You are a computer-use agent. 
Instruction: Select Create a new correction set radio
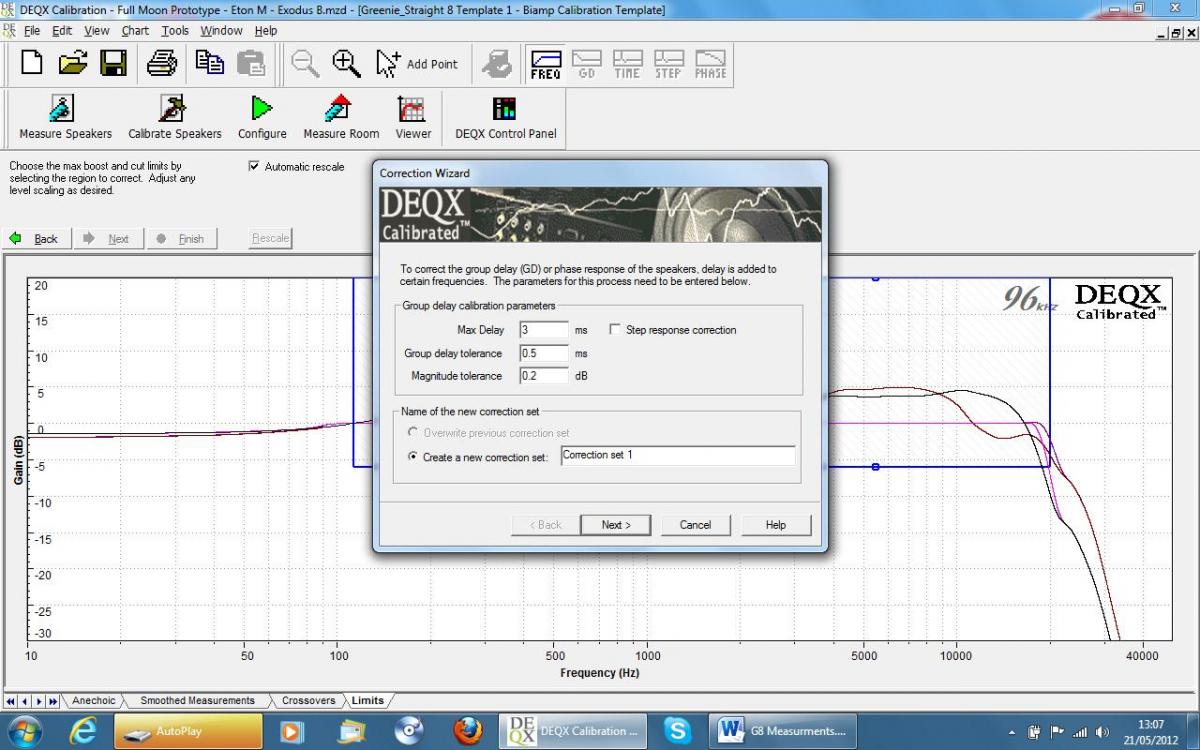(x=414, y=456)
